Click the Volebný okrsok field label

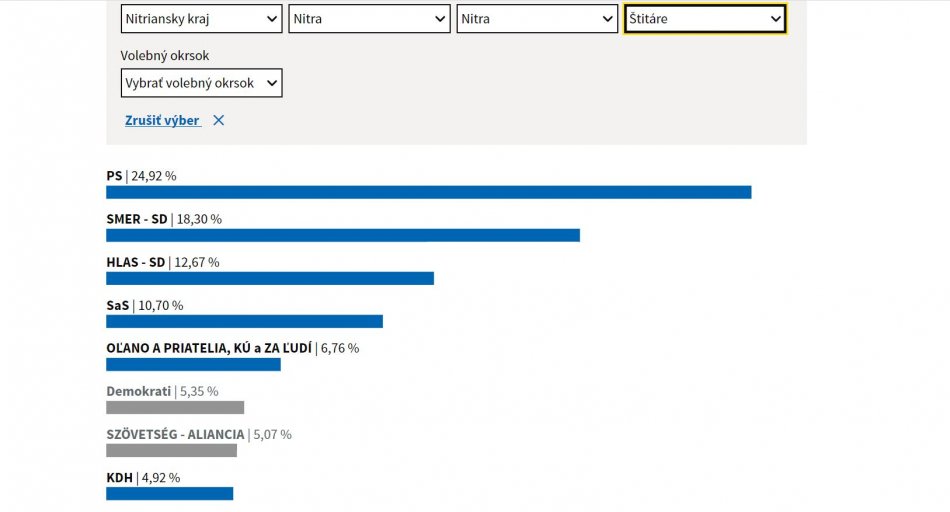pos(165,56)
